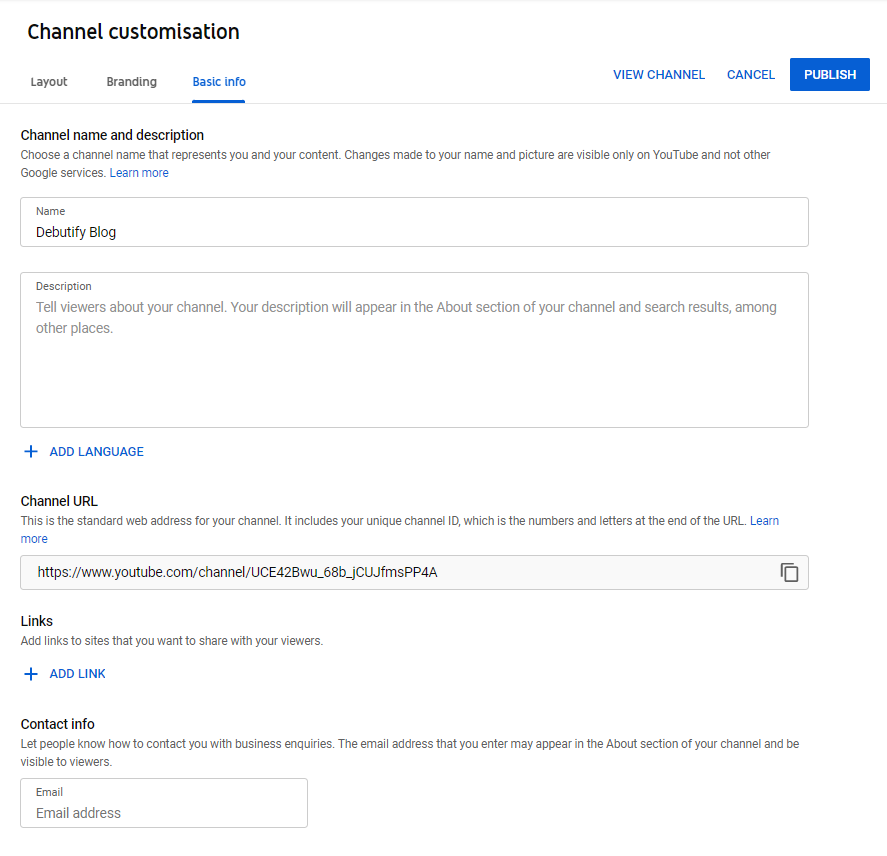Switch to the Layout tab

(x=49, y=81)
